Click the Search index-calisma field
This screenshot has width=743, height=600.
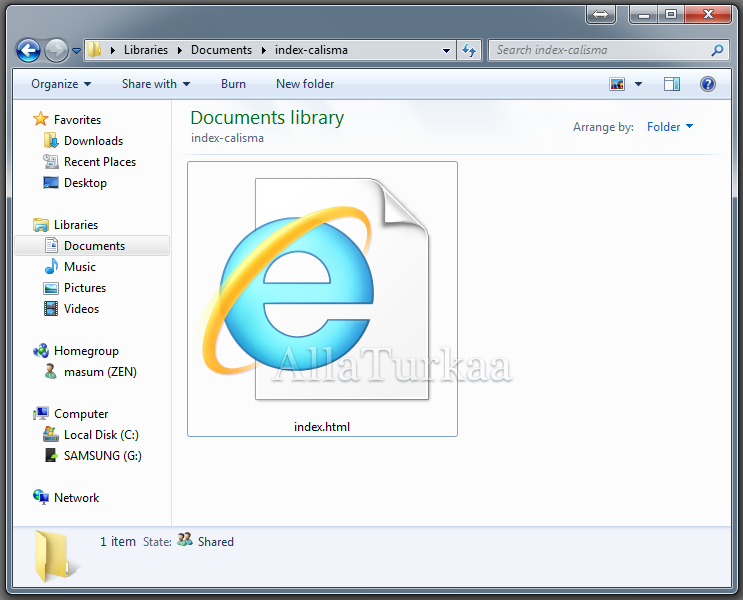click(x=598, y=50)
